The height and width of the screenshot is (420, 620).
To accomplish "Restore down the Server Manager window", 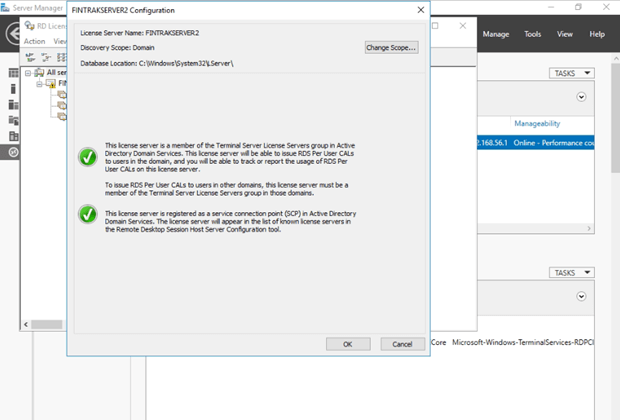I will (578, 7).
